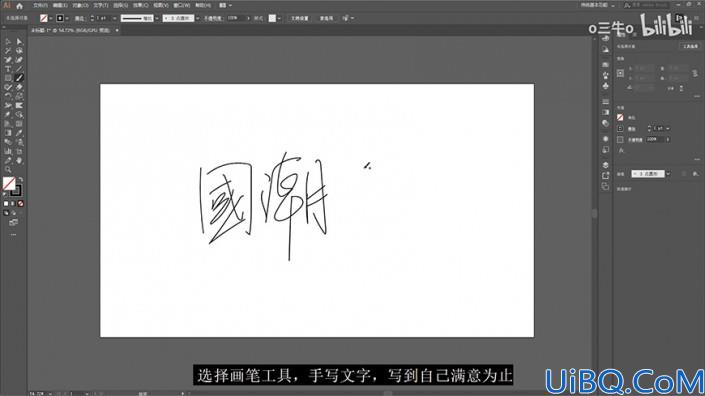Viewport: 705px width, 396px height.
Task: Click the large fill swatch in toolbar
Action: (x=9, y=183)
